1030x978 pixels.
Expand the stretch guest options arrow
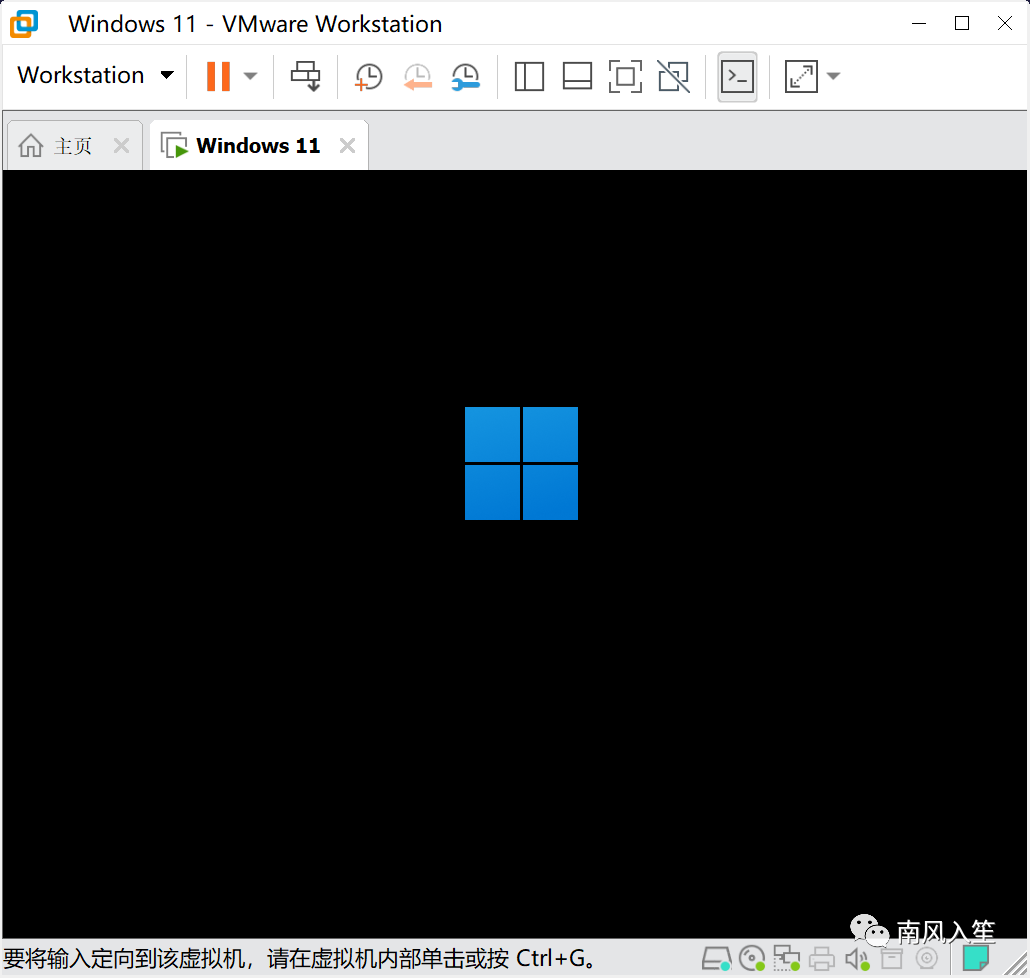(x=833, y=76)
